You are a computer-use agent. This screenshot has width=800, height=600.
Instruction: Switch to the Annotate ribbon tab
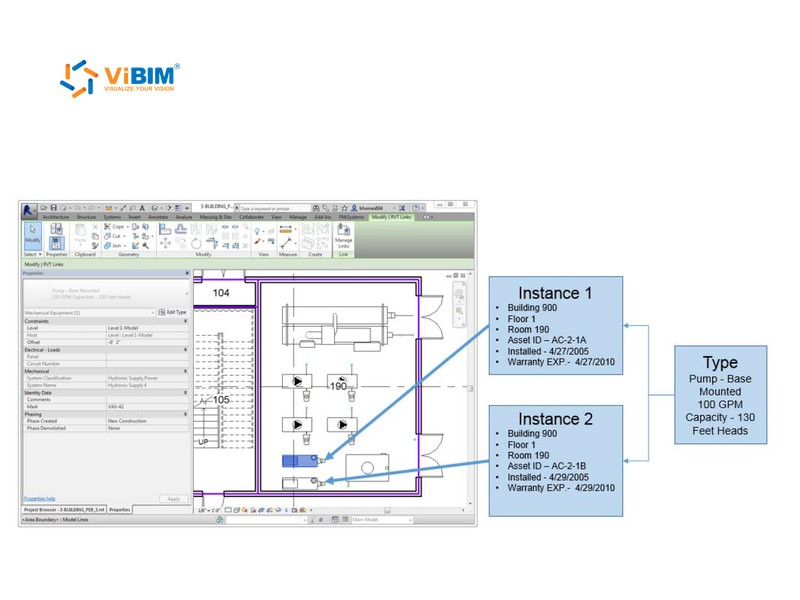click(158, 217)
